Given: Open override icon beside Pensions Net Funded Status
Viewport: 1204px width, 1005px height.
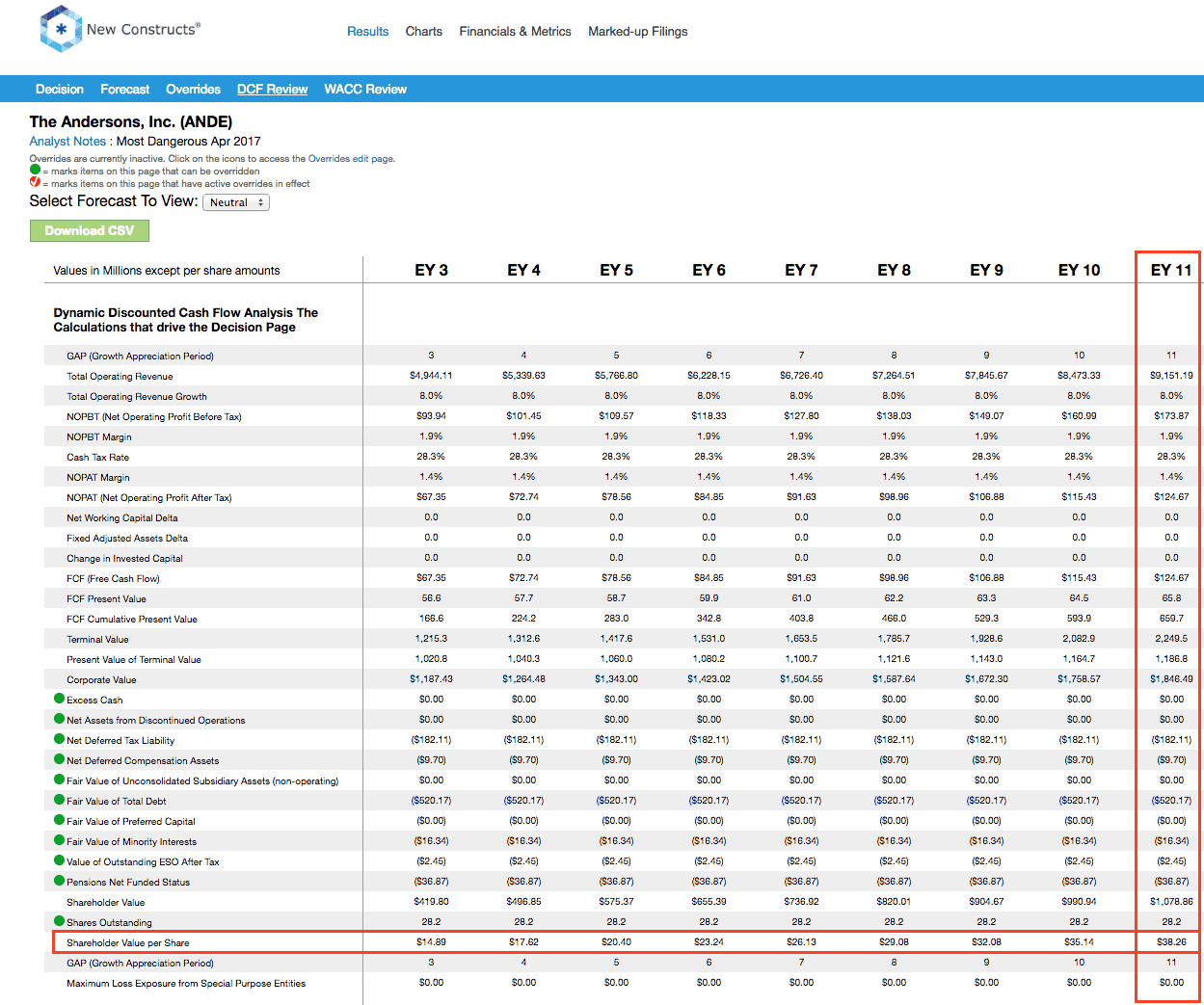Looking at the screenshot, I should click(60, 881).
